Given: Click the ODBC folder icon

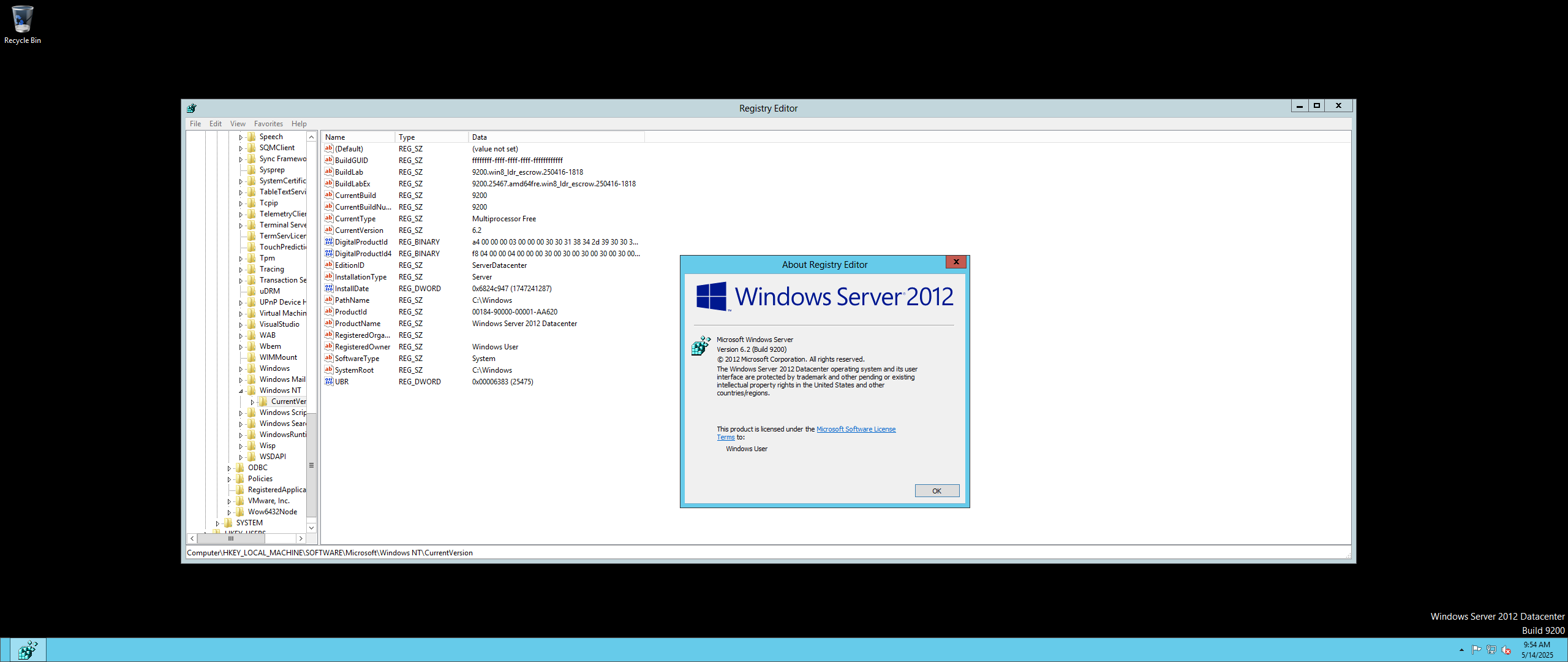Looking at the screenshot, I should pyautogui.click(x=240, y=468).
